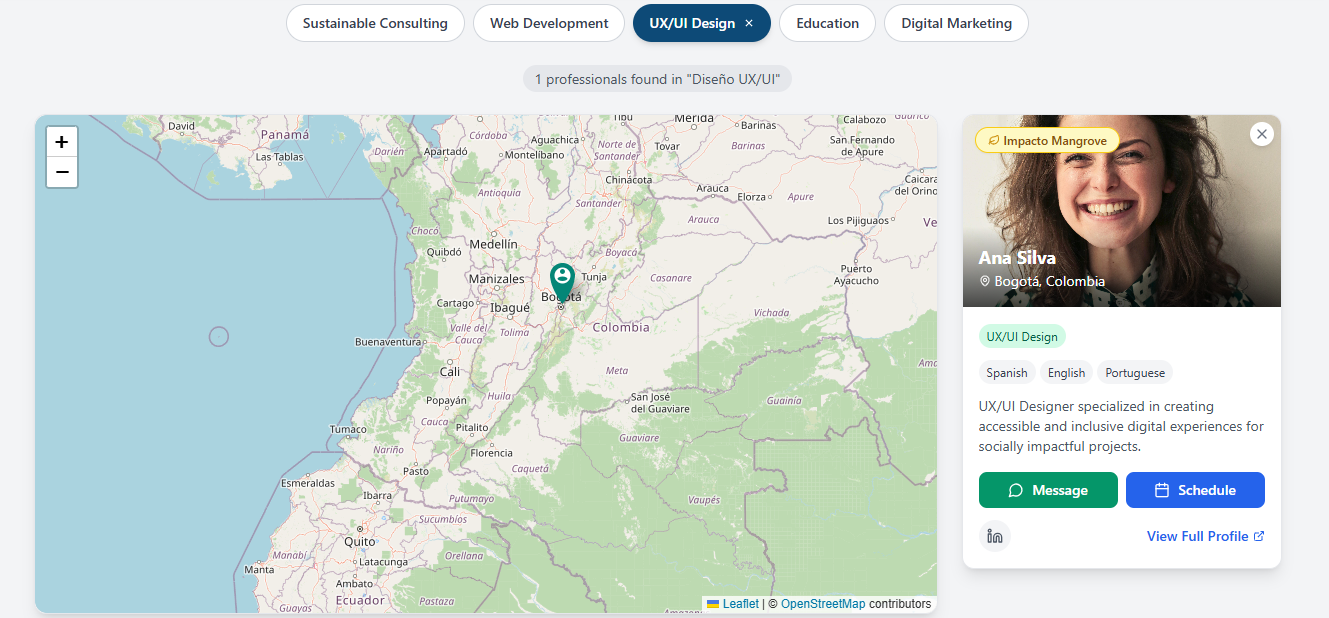Click the professionals found results label
The image size is (1329, 618).
tap(657, 79)
